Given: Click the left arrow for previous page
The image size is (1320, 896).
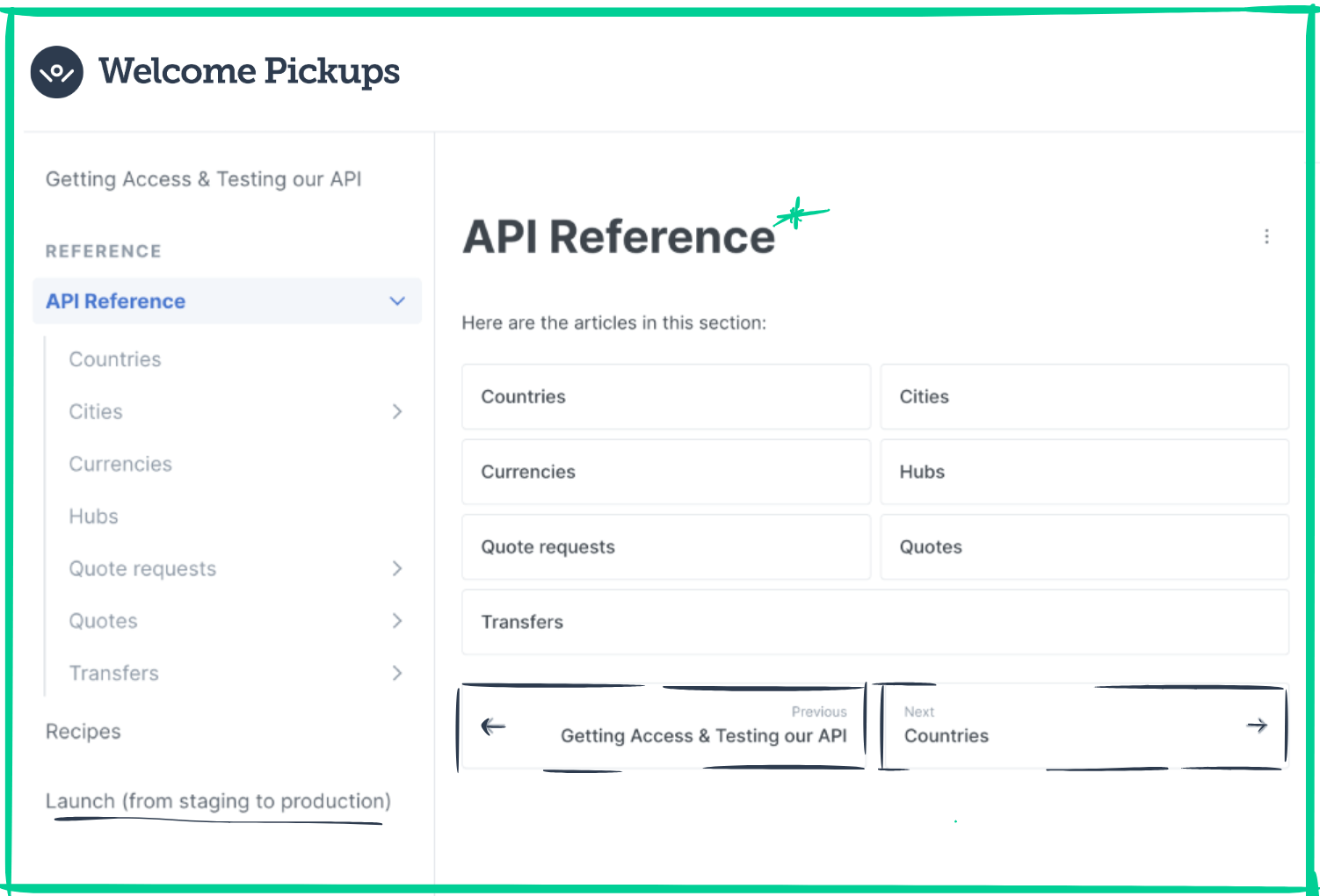Looking at the screenshot, I should (493, 726).
